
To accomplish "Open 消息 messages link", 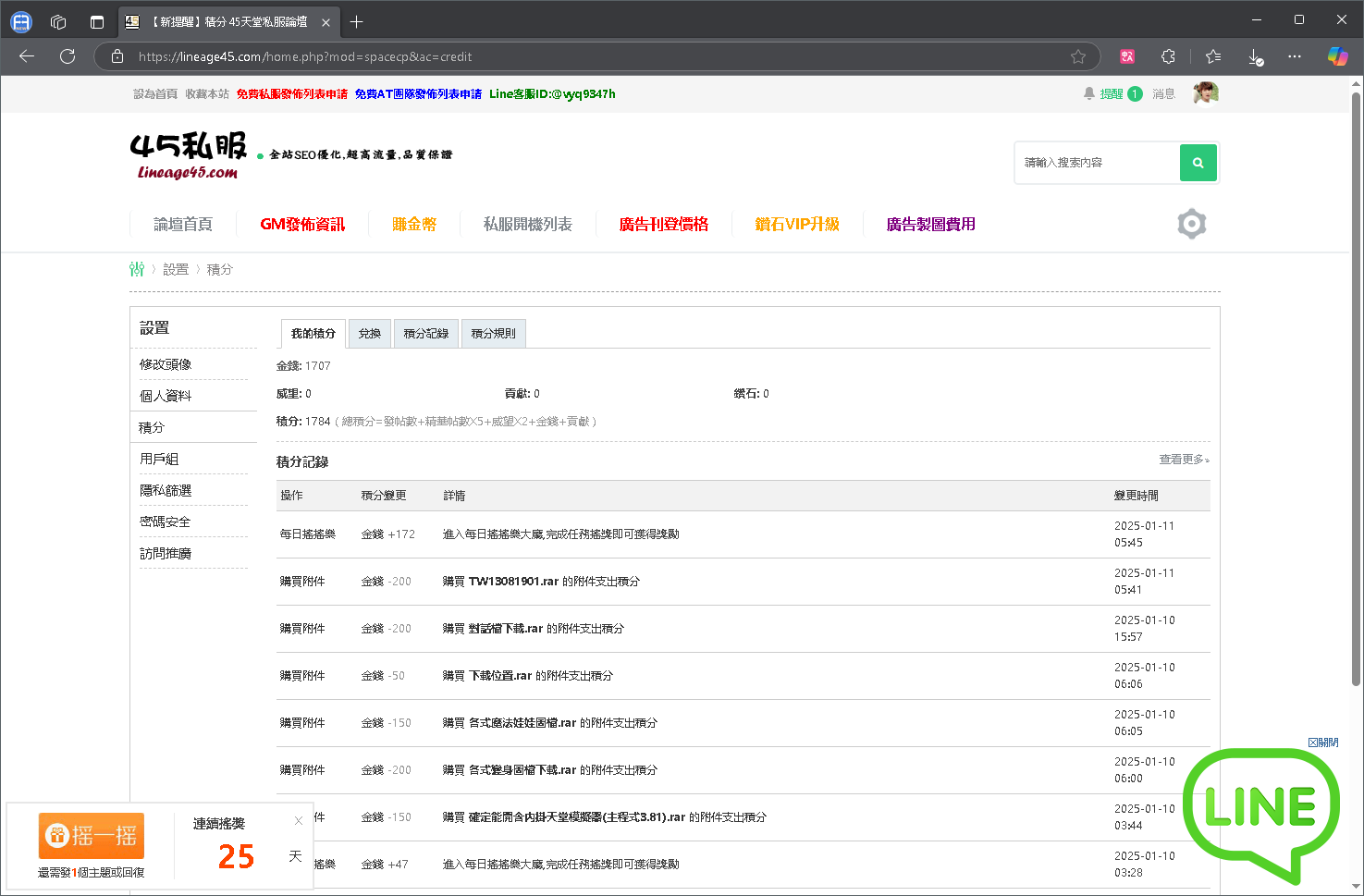I will click(1163, 93).
